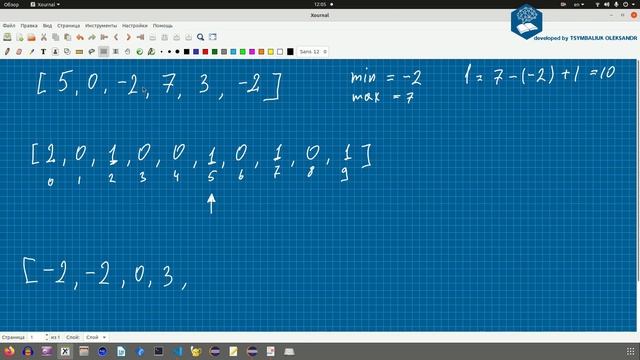Click the Redo arrow icon
Screen dimensions: 640x360
point(92,37)
